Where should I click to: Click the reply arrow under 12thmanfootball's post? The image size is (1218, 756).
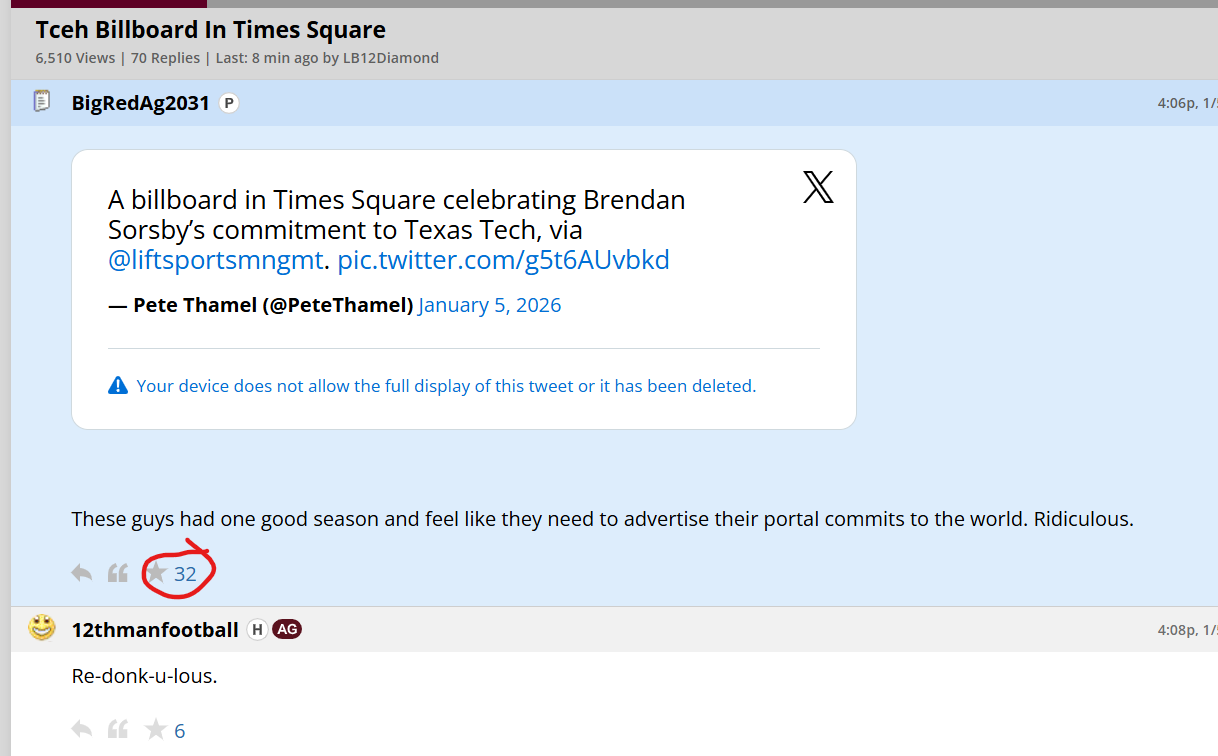tap(82, 730)
